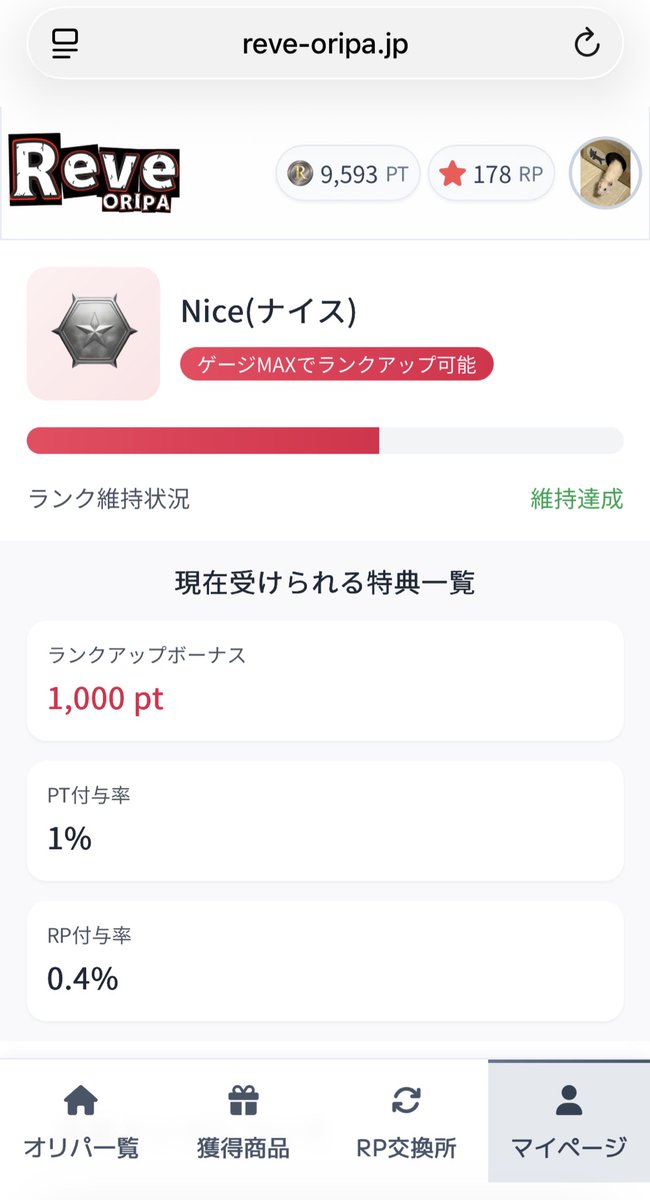650x1200 pixels.
Task: Select the ランクアップボーナス 1,000 pt card
Action: point(325,681)
